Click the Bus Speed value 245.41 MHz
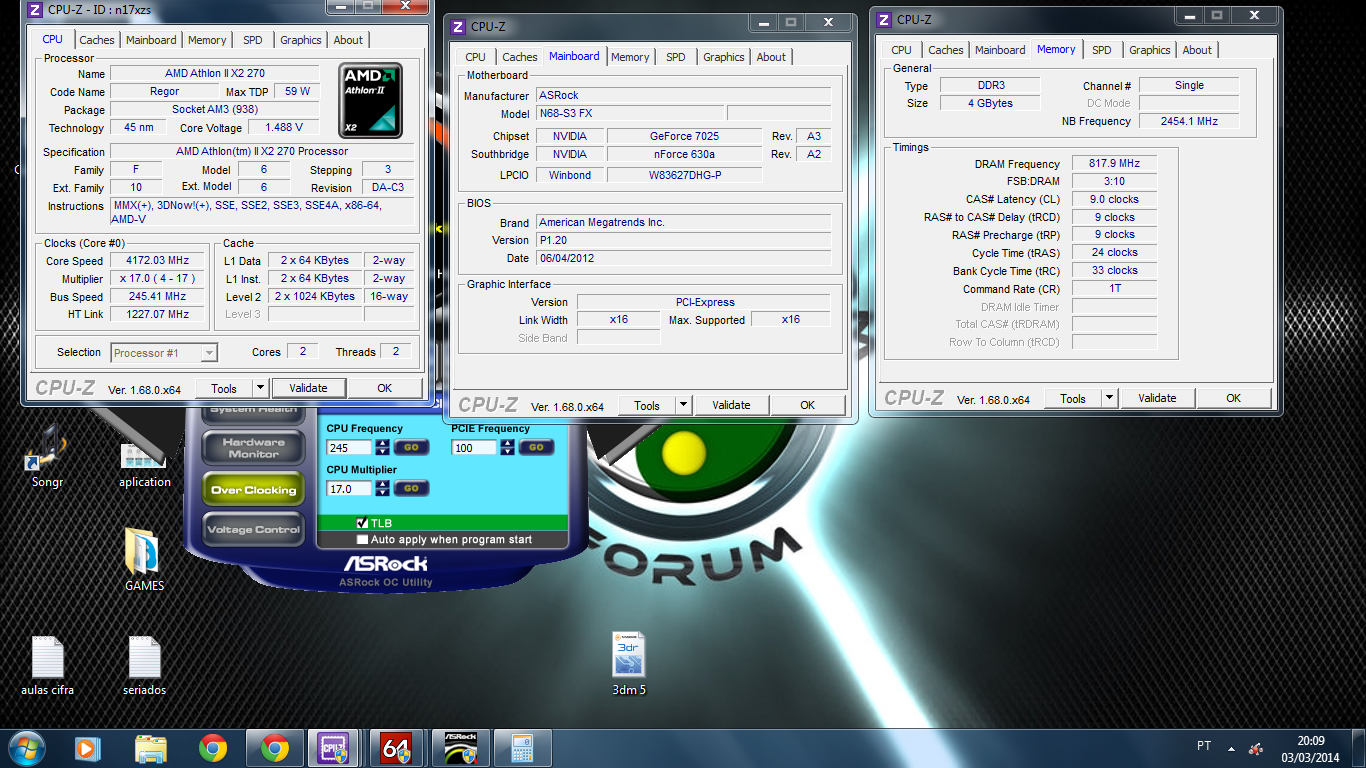The width and height of the screenshot is (1366, 768). [x=157, y=297]
